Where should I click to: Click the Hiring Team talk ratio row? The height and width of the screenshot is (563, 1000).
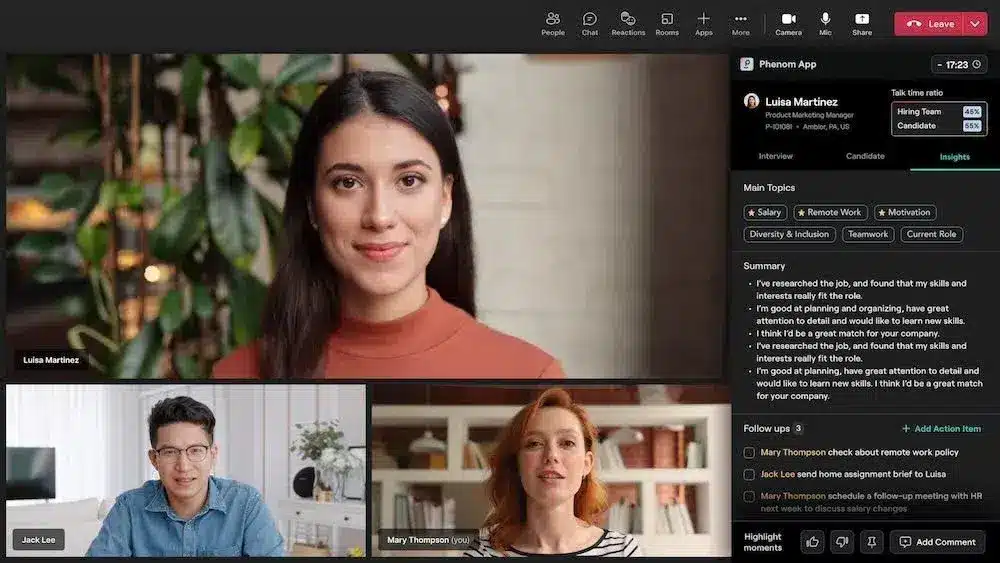[938, 112]
